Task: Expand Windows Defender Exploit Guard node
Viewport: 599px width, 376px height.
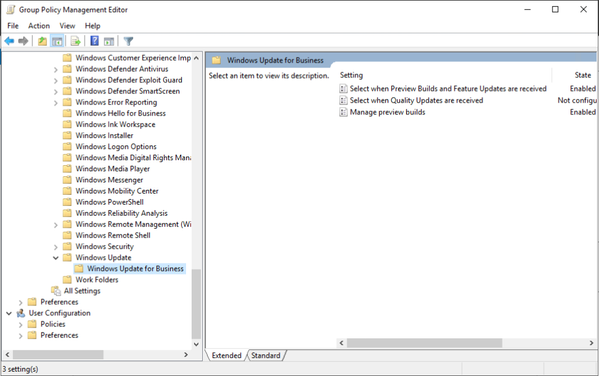Action: click(x=56, y=81)
